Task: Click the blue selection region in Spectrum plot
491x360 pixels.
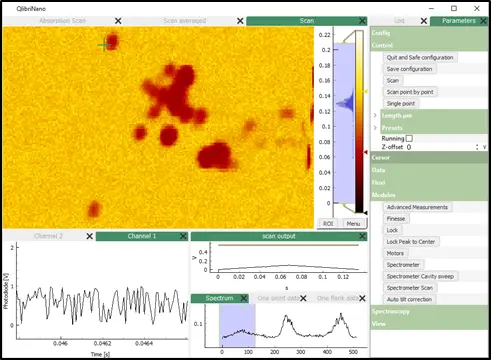Action: point(237,326)
